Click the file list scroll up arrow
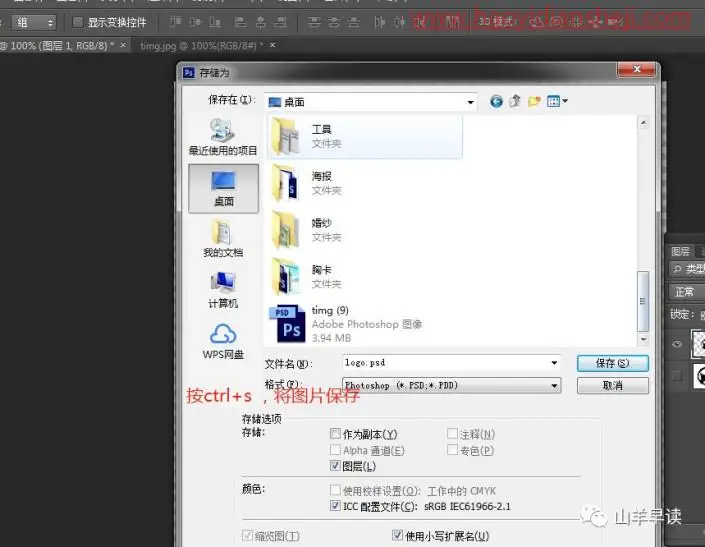This screenshot has height=547, width=705. pyautogui.click(x=643, y=123)
